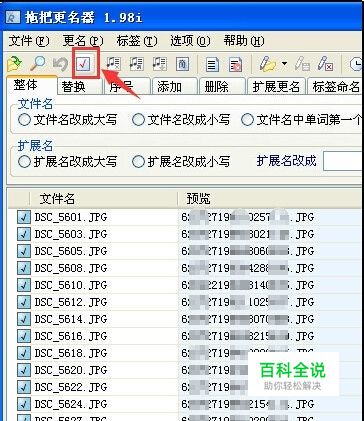
Task: Uncheck the DSC_5603.JPG checkbox
Action: pyautogui.click(x=24, y=234)
